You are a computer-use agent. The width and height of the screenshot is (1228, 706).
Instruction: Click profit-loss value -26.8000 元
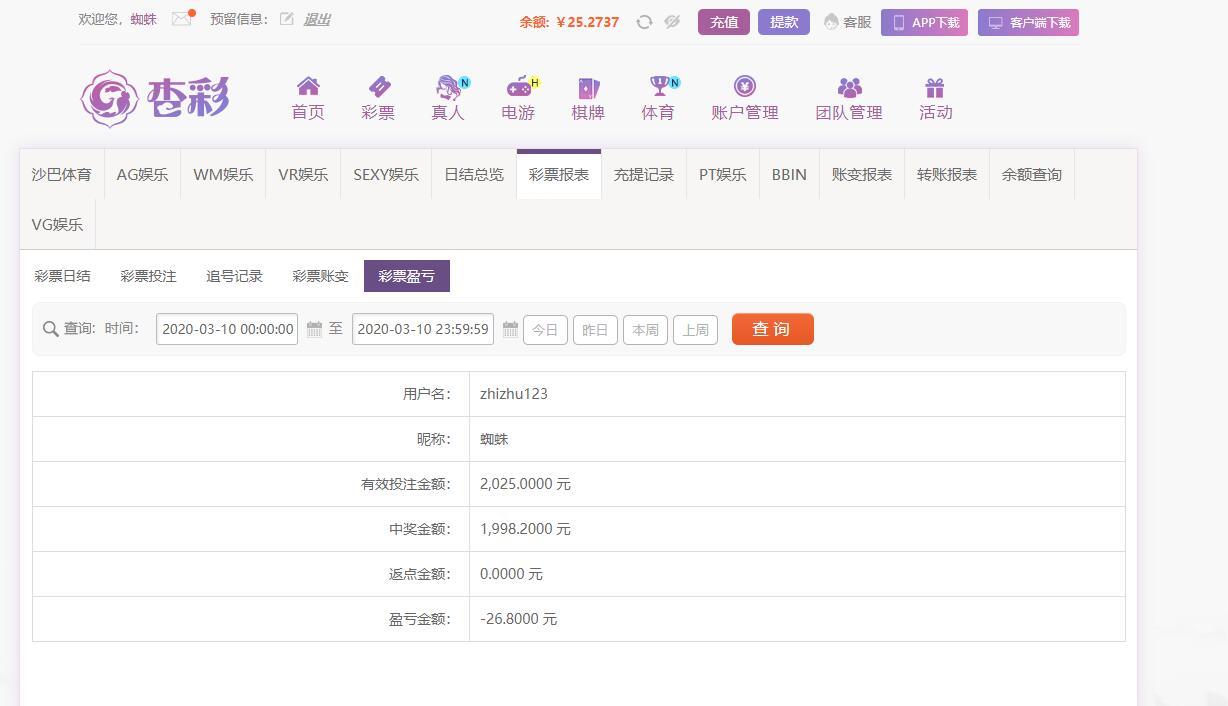pyautogui.click(x=519, y=619)
